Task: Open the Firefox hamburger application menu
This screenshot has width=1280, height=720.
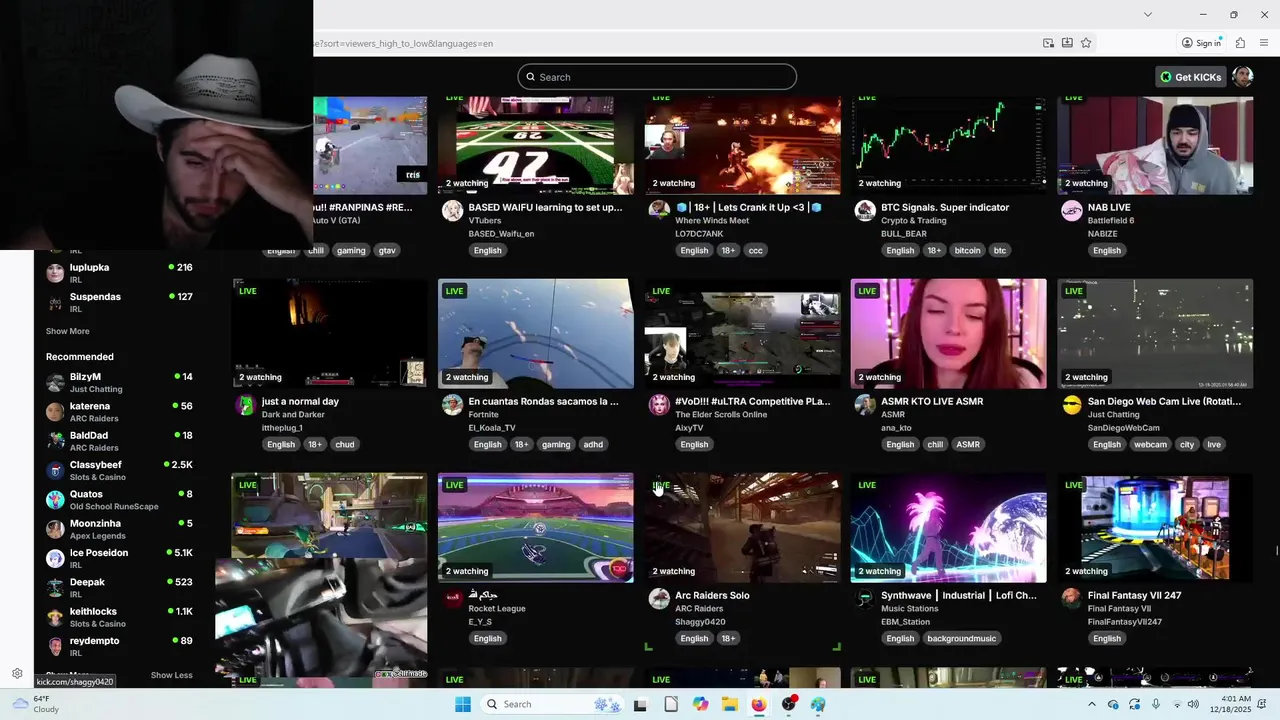Action: [x=1264, y=43]
